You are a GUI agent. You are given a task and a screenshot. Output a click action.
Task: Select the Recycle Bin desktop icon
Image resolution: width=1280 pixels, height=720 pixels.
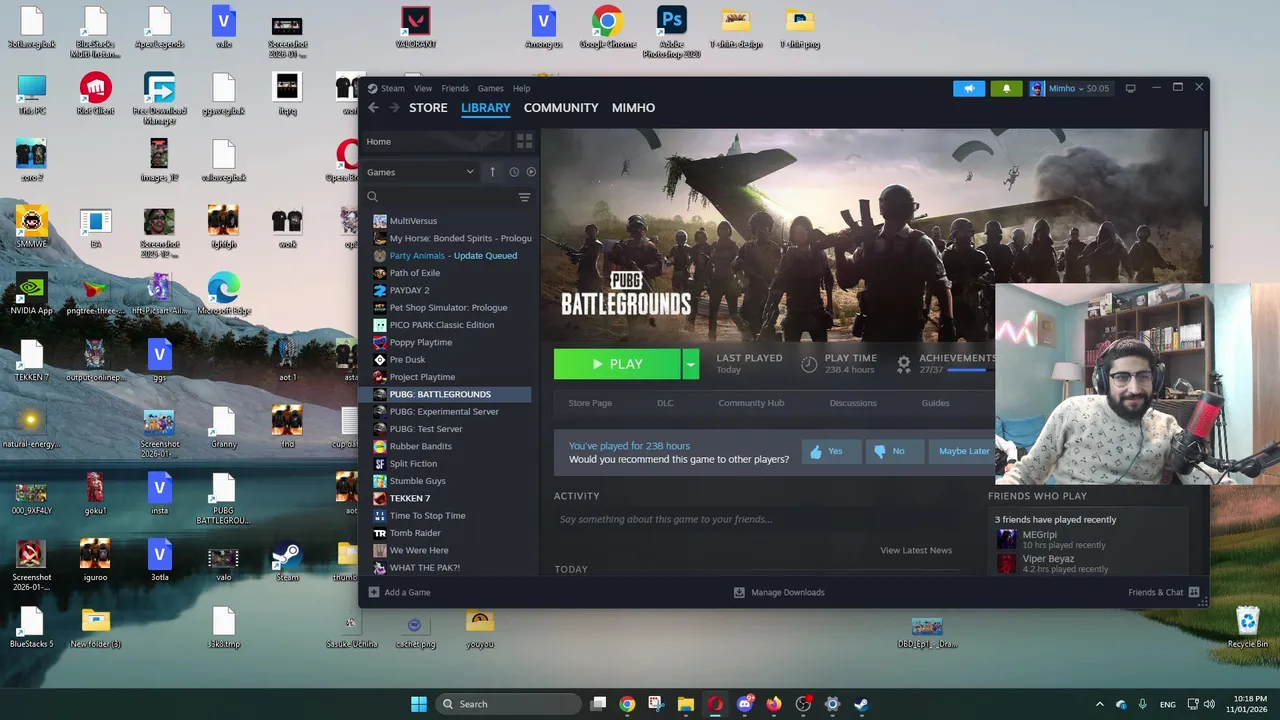[1247, 628]
